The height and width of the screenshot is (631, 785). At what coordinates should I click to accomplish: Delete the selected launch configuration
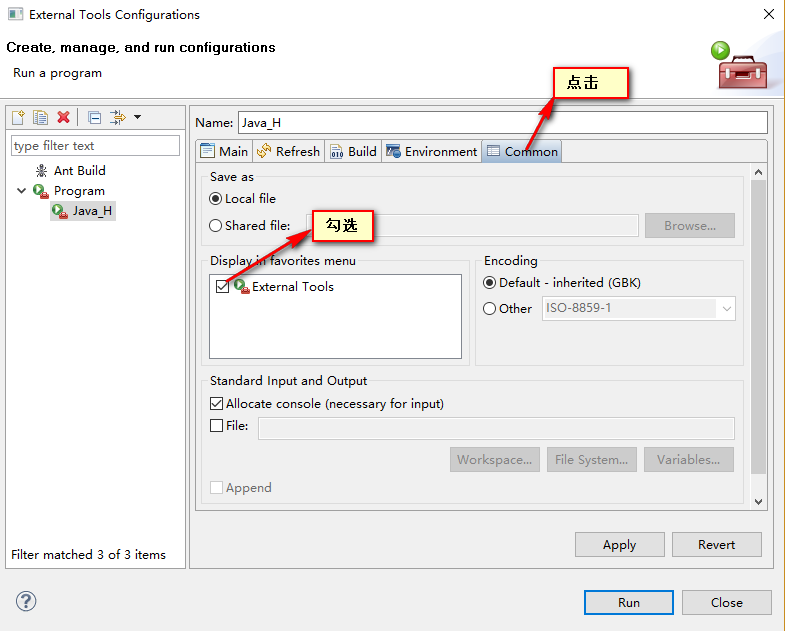63,118
